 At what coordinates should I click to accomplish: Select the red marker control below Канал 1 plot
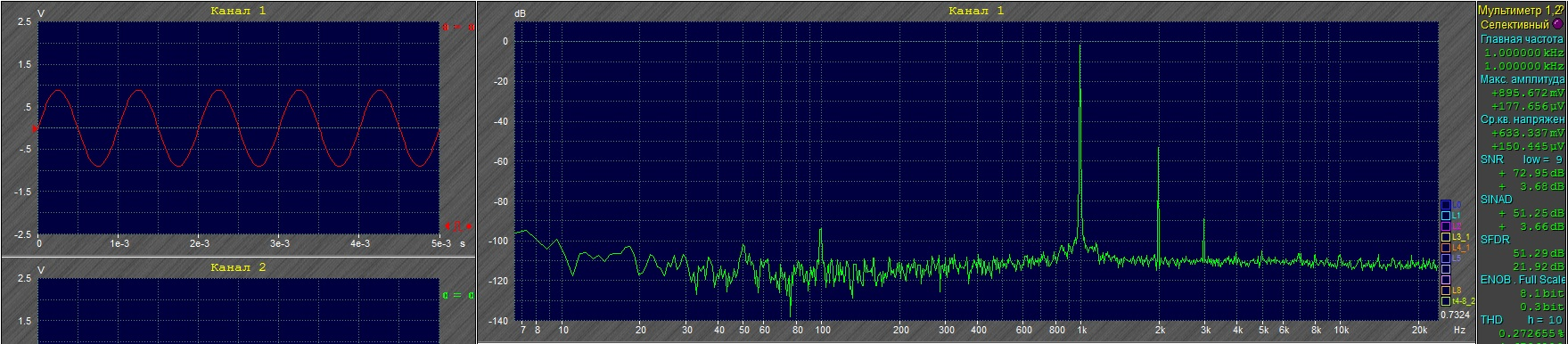tap(458, 225)
